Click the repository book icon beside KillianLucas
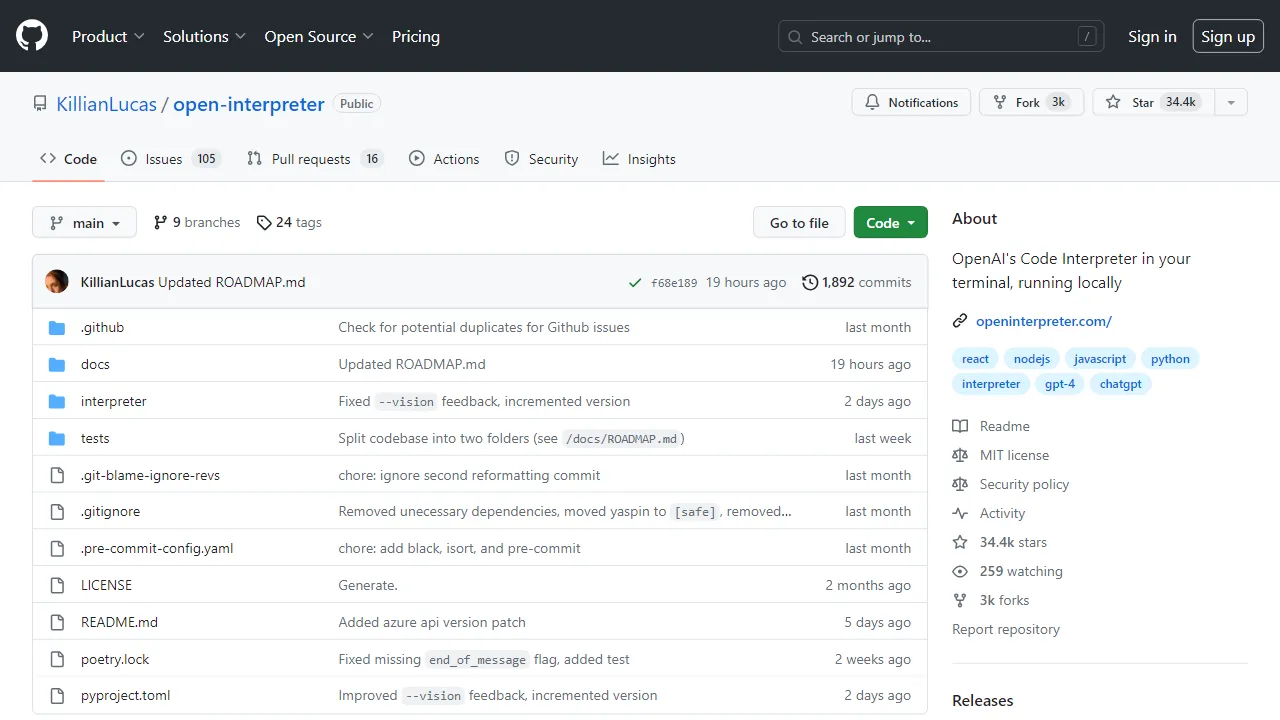Viewport: 1280px width, 720px height. tap(40, 104)
